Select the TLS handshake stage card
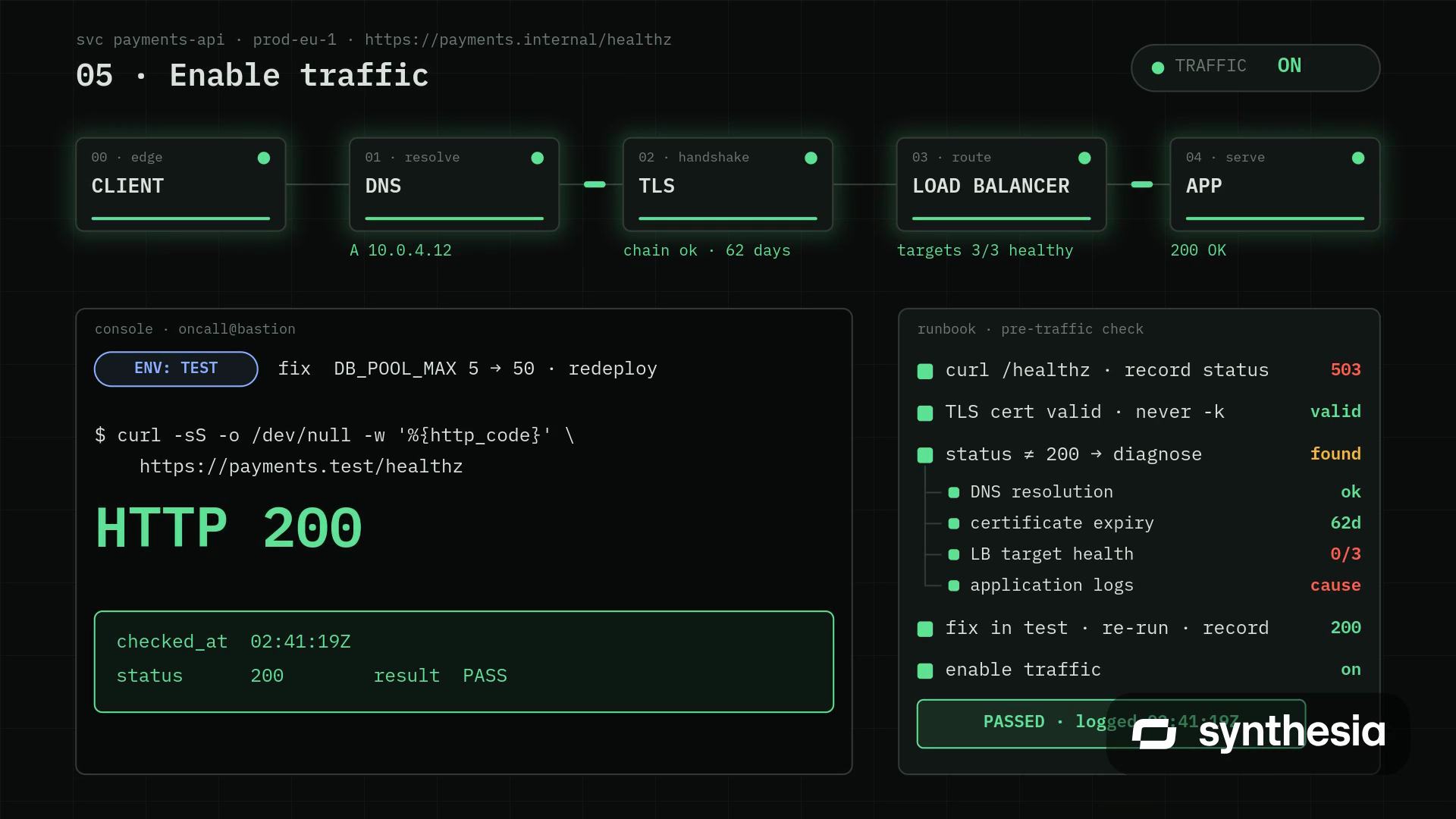 [x=727, y=184]
